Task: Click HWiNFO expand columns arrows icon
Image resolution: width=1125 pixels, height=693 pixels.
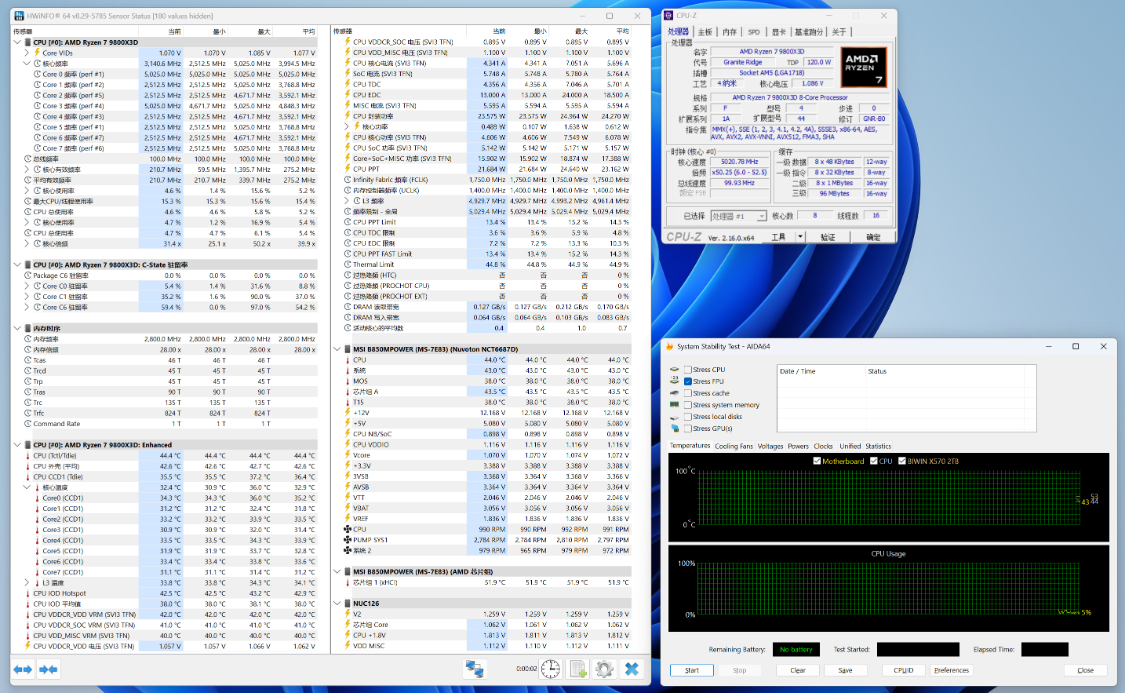Action: 22,669
